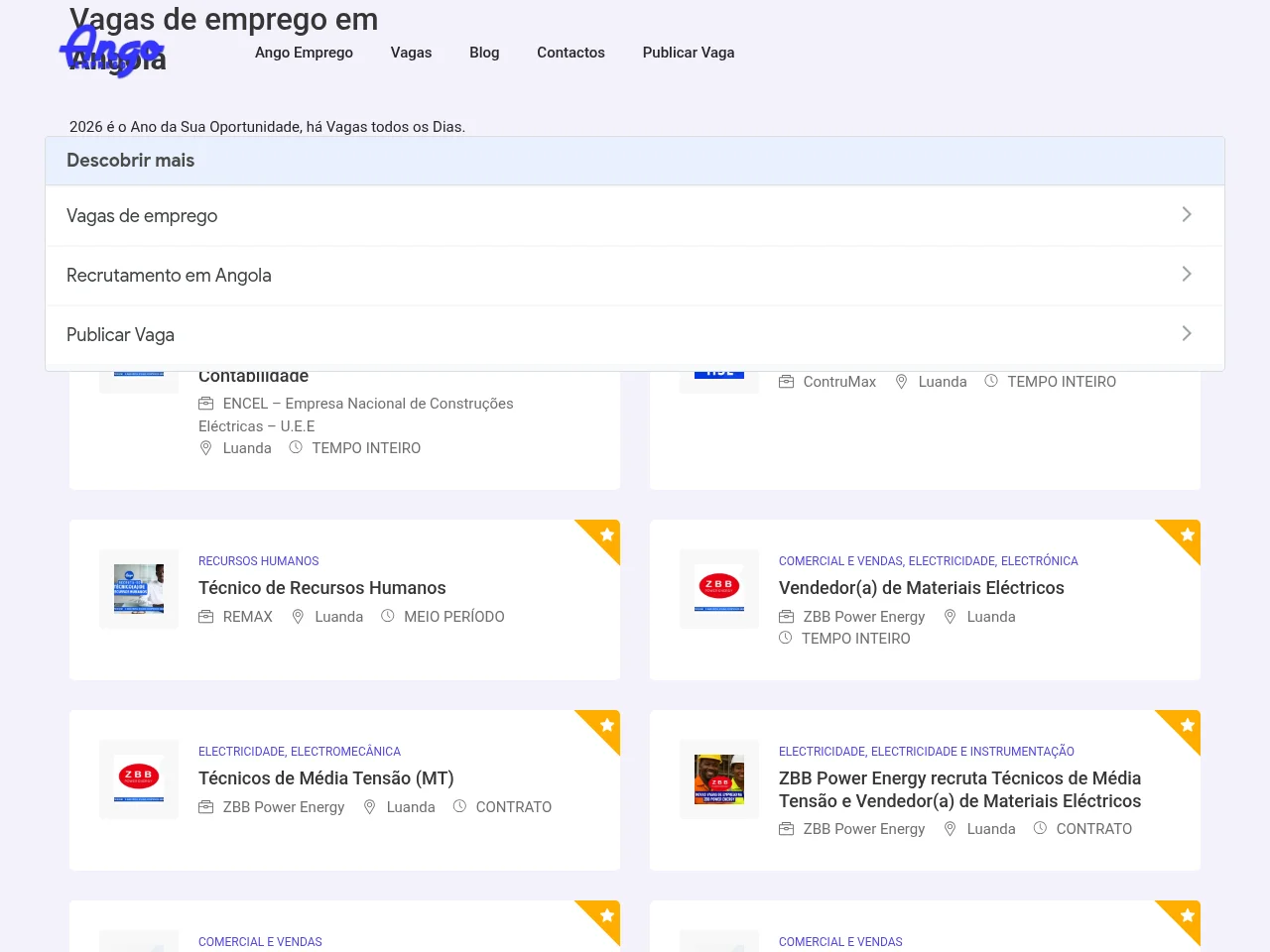Click the RECURSOS HUMANOS category link
The image size is (1270, 952).
point(259,561)
